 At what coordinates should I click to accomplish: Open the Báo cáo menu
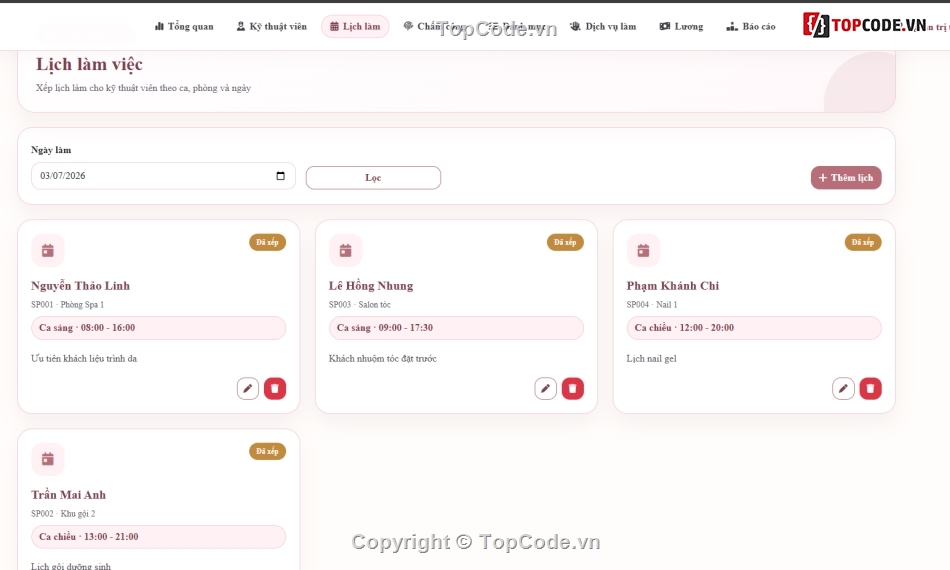pyautogui.click(x=751, y=27)
